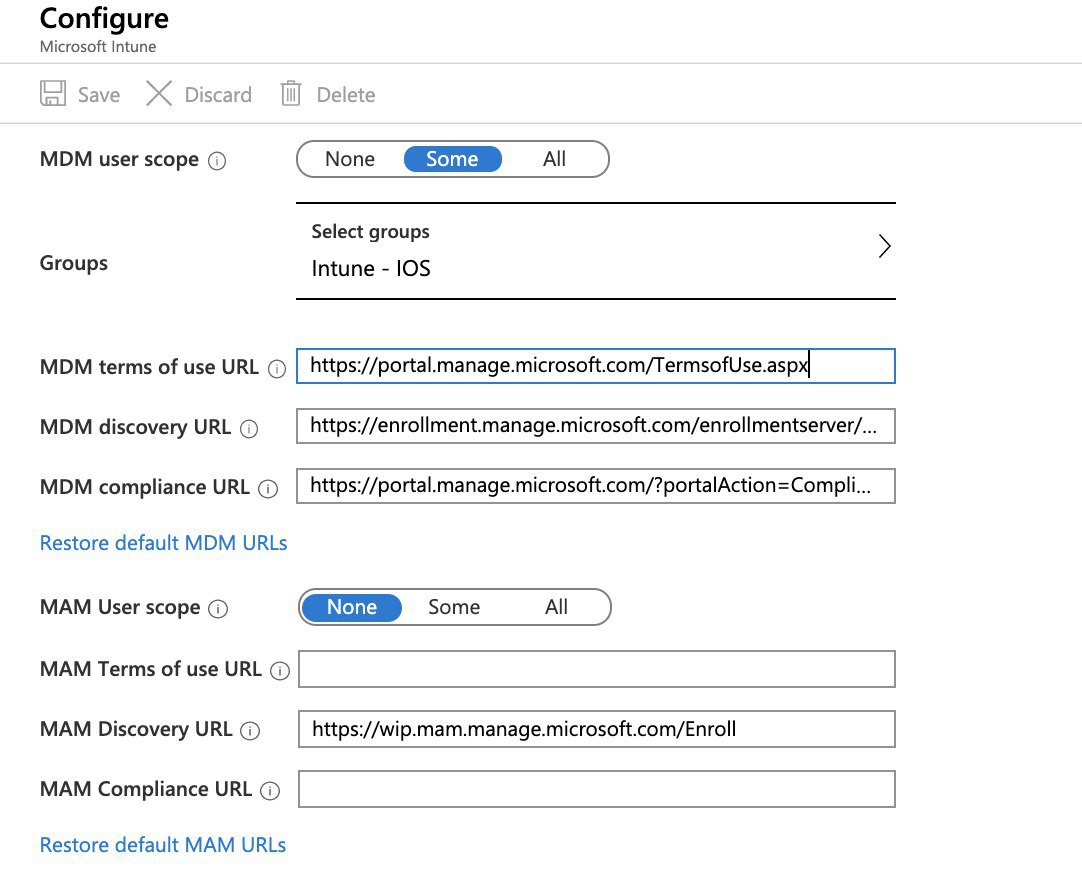This screenshot has height=892, width=1082.
Task: Open info tooltip for MDM terms of use URL
Action: click(x=277, y=368)
